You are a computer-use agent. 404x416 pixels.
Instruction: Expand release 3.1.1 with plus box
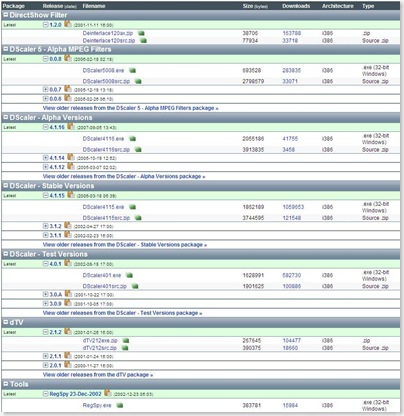[x=46, y=235]
